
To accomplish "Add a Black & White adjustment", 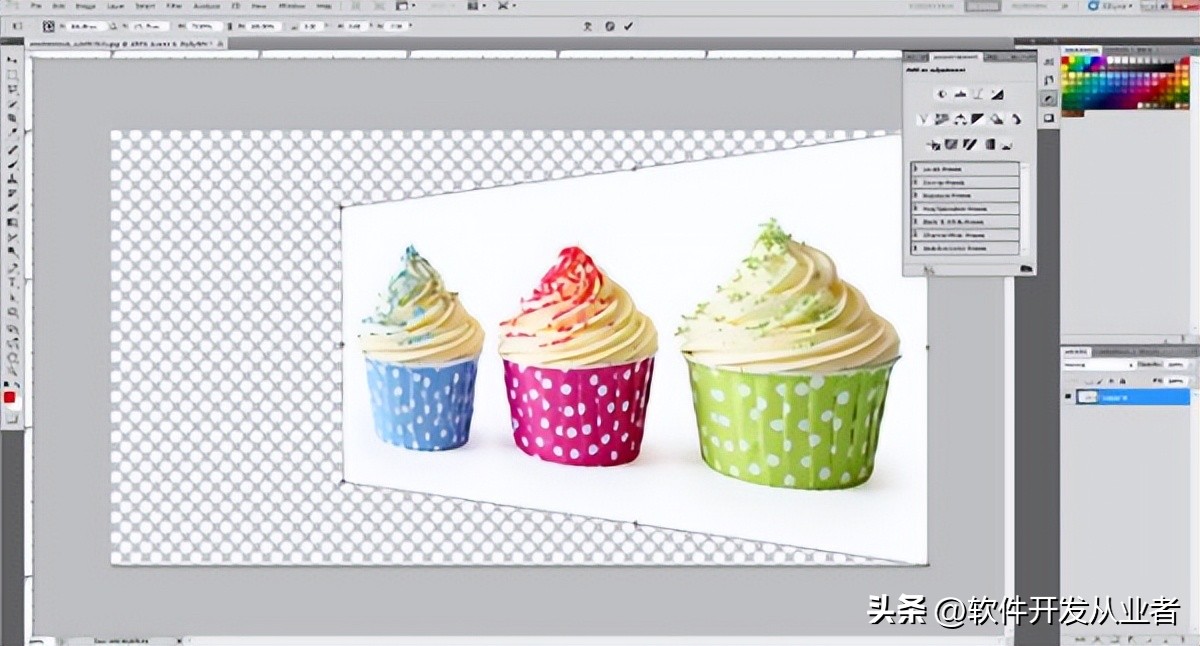I will point(978,119).
